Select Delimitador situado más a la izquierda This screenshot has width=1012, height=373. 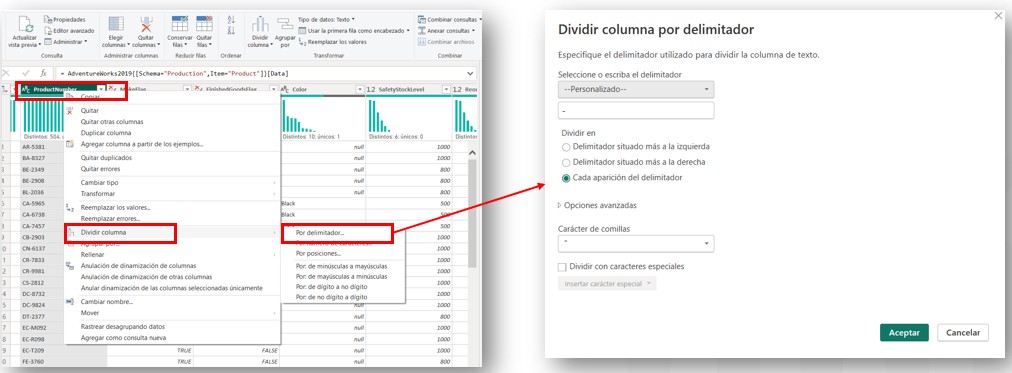566,147
